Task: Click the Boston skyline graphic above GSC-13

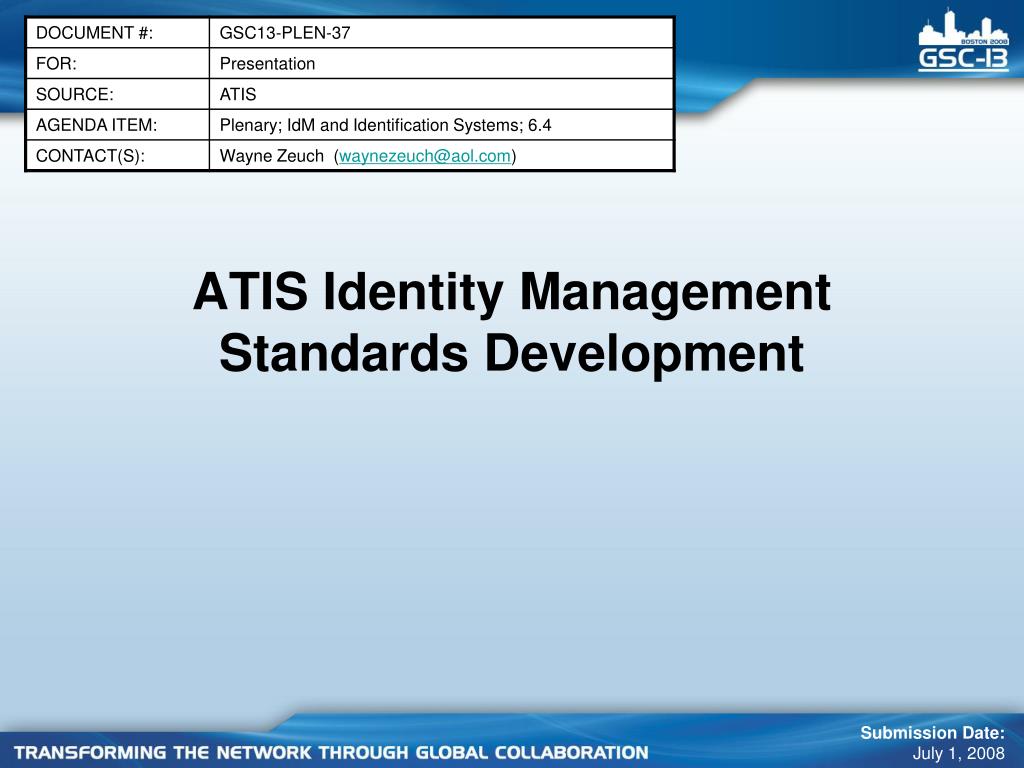Action: pos(963,27)
